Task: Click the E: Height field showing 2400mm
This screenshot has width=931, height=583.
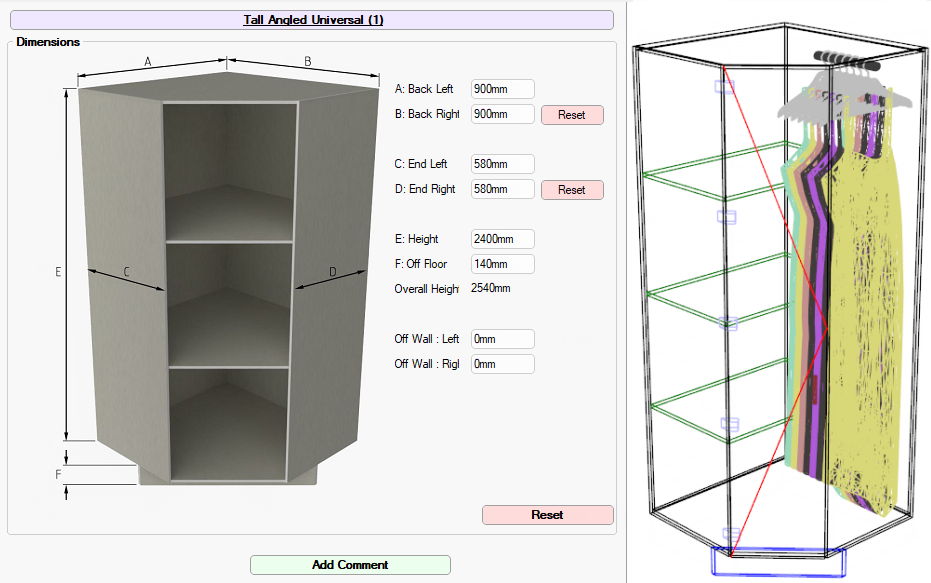Action: (502, 239)
